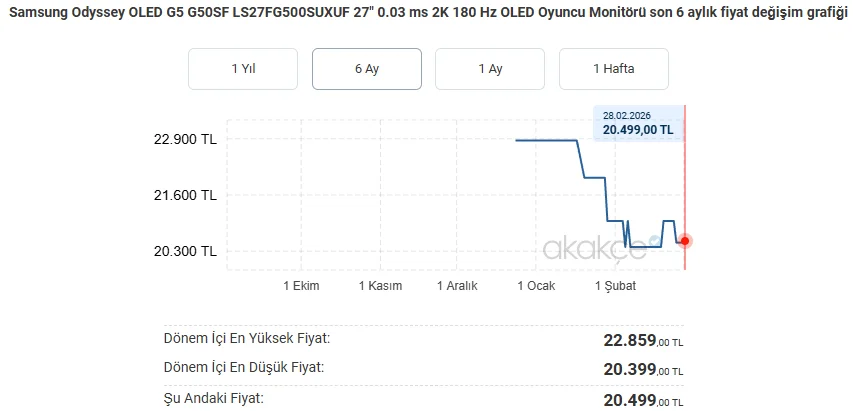This screenshot has height=411, width=853.
Task: Click the 20.300 TL axis label
Action: pyautogui.click(x=185, y=252)
